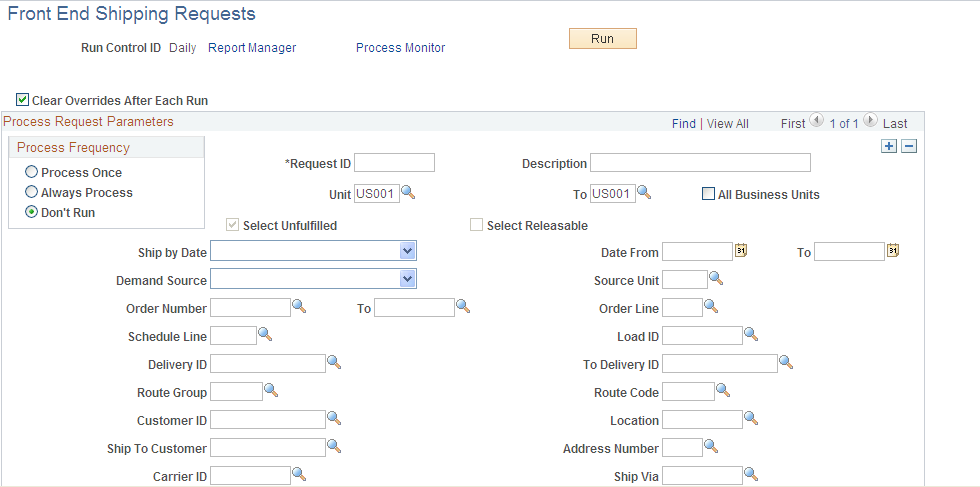Image resolution: width=980 pixels, height=487 pixels.
Task: Go to previous row arrow
Action: click(816, 121)
